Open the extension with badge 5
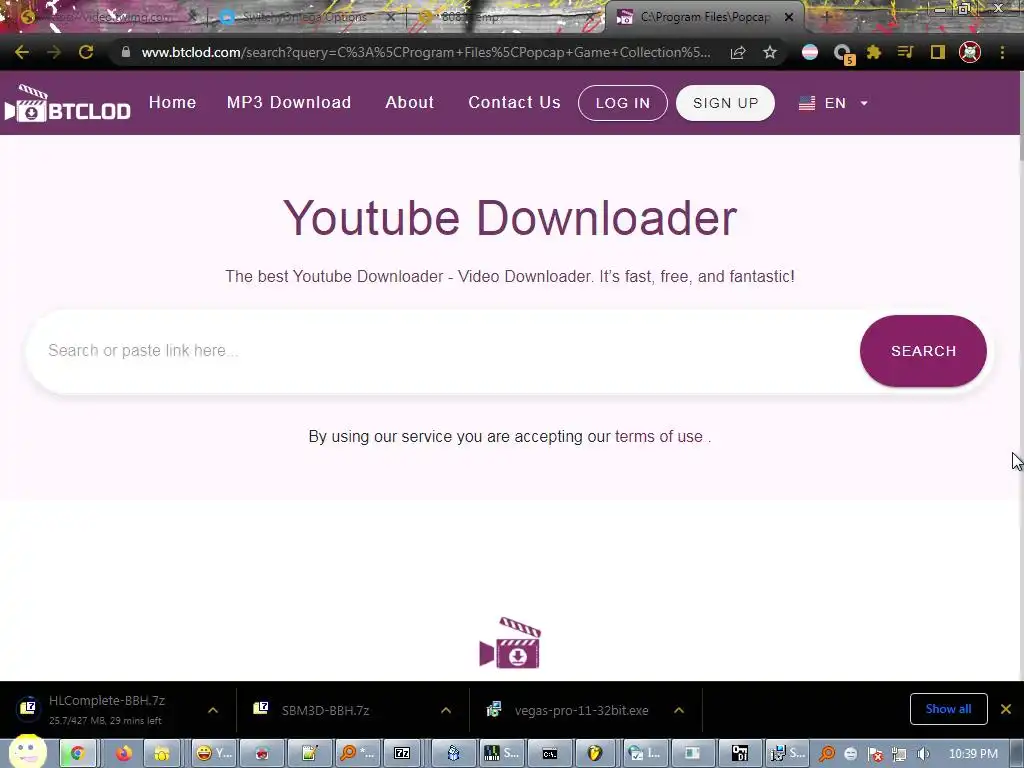 click(843, 54)
